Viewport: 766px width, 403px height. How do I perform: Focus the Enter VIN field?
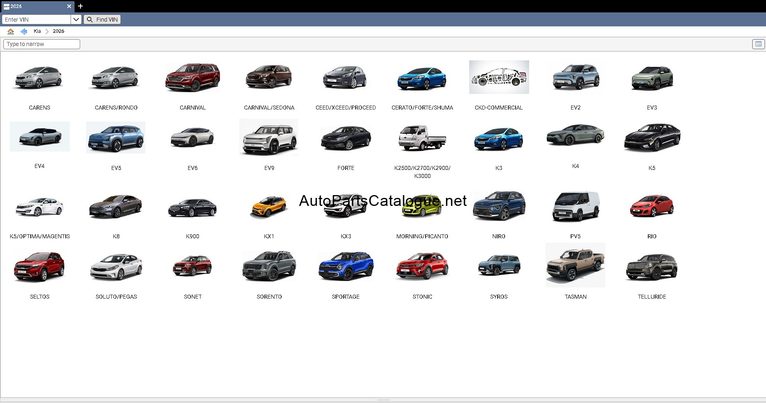point(36,20)
